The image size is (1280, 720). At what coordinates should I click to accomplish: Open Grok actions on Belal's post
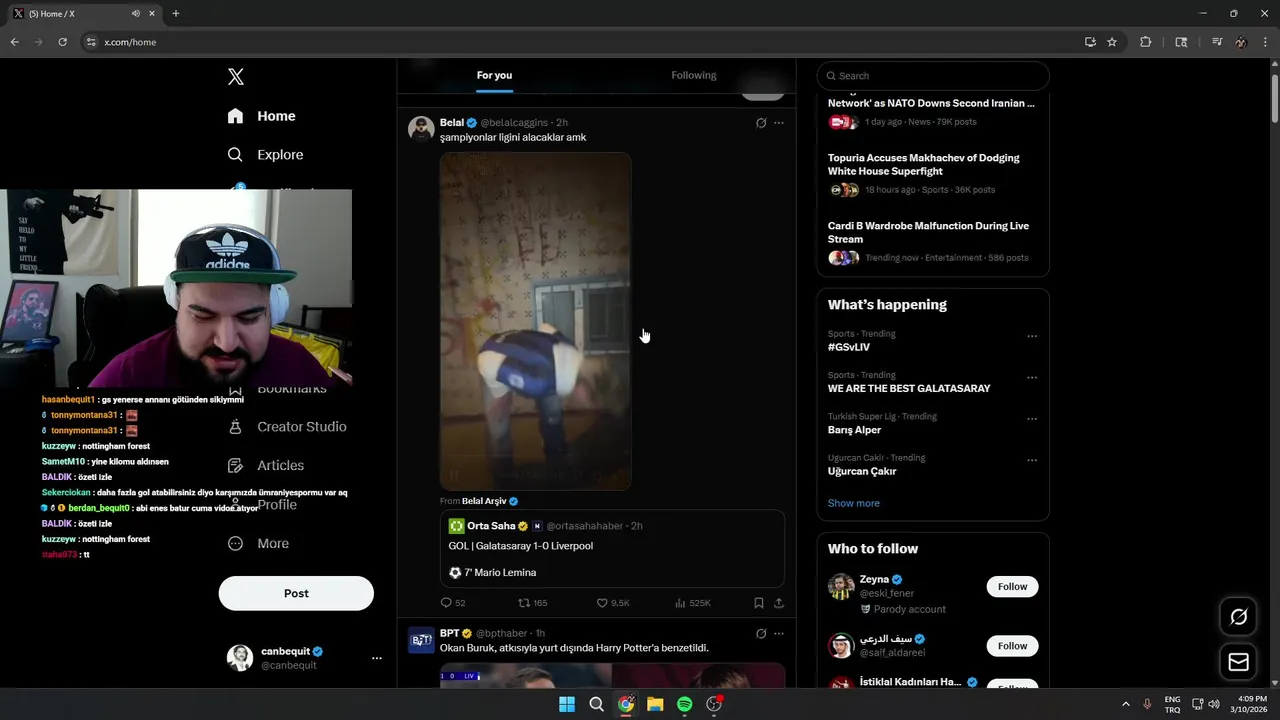pos(761,123)
